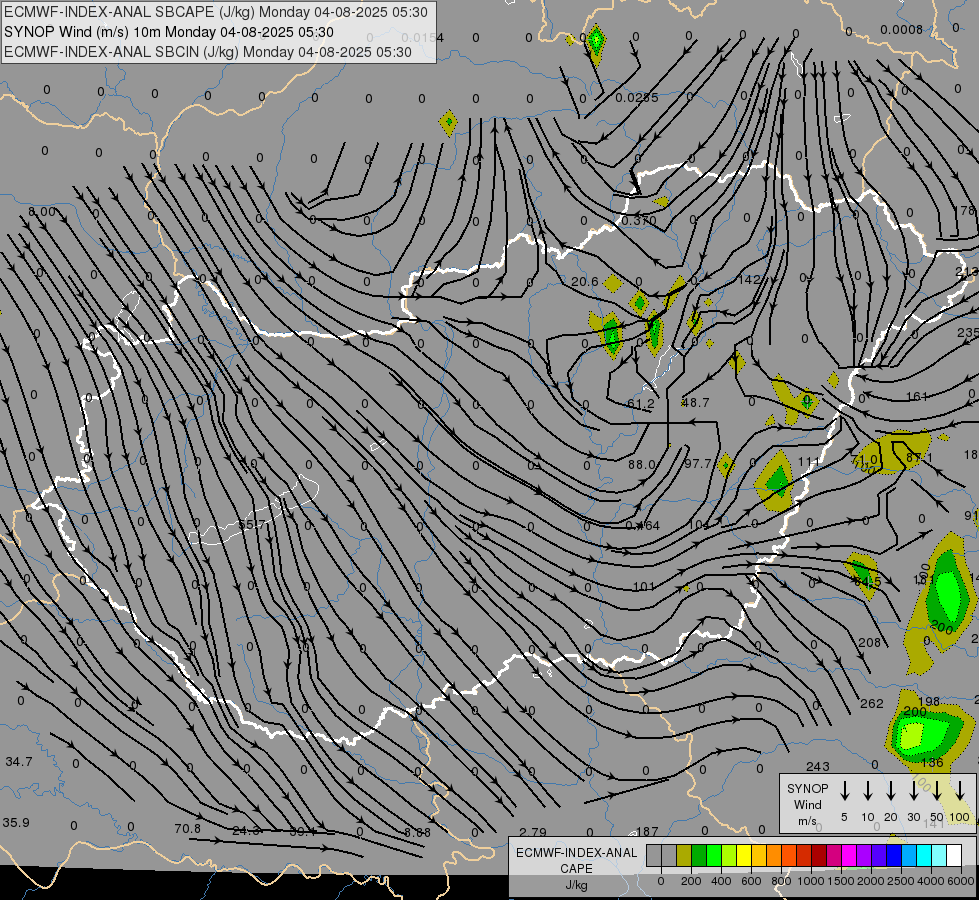
Task: Pick the olive swatch on CAPE scale
Action: (684, 856)
